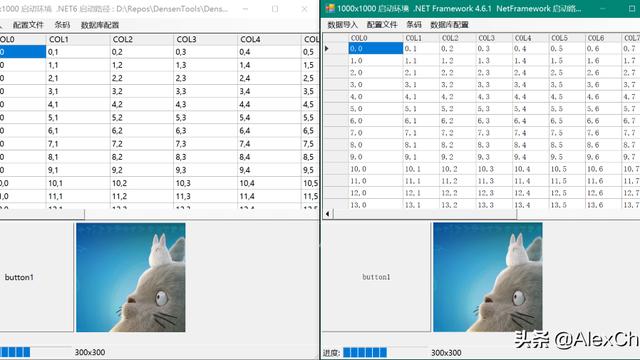This screenshot has height=360, width=640.
Task: Open 数据库配置 menu in right .NET Framework window
Action: tap(449, 25)
